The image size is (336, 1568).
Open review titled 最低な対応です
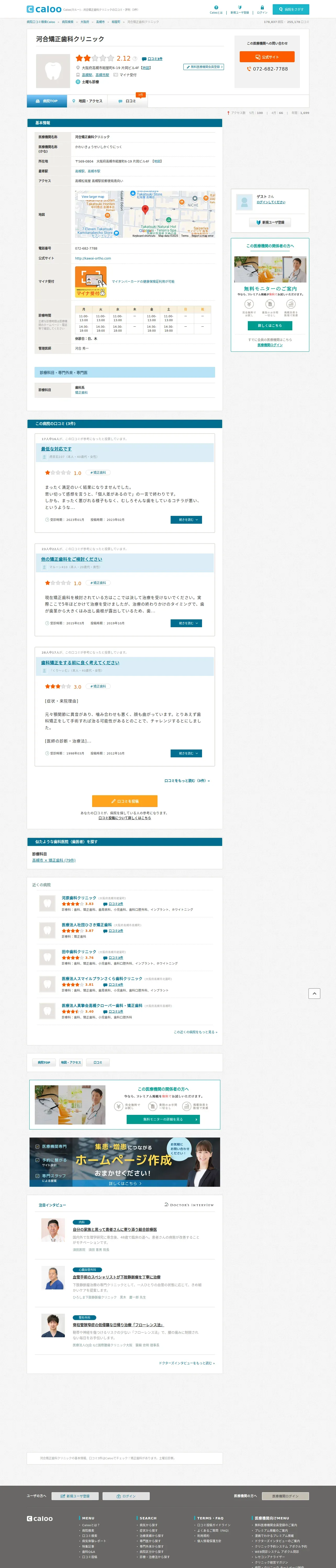[56, 449]
